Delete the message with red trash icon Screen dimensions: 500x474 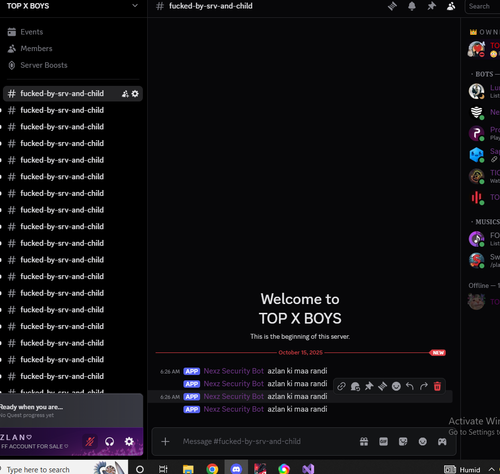point(437,386)
